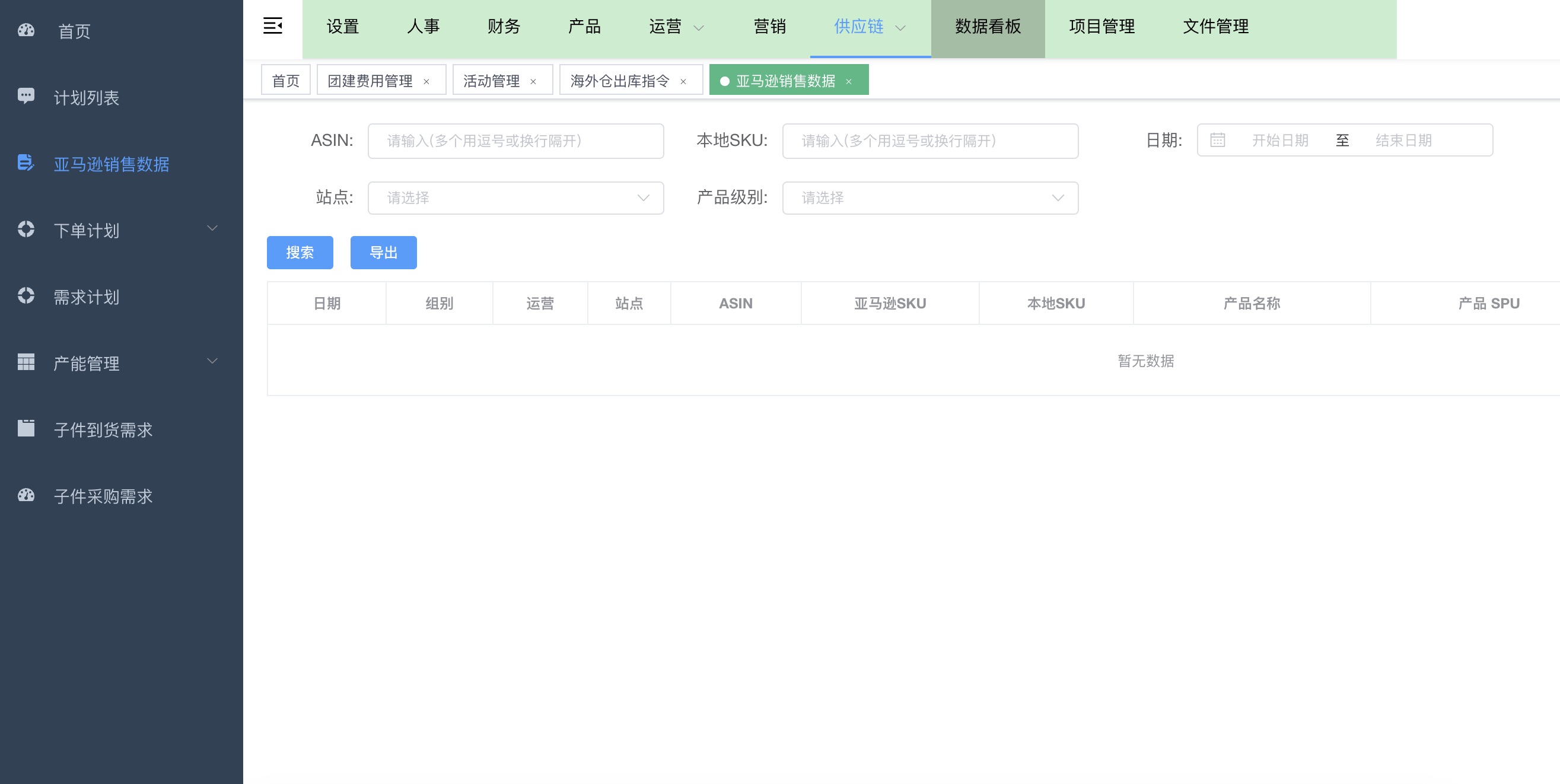Expand the 产能管理 sidebar submenu
This screenshot has width=1560, height=784.
(212, 361)
